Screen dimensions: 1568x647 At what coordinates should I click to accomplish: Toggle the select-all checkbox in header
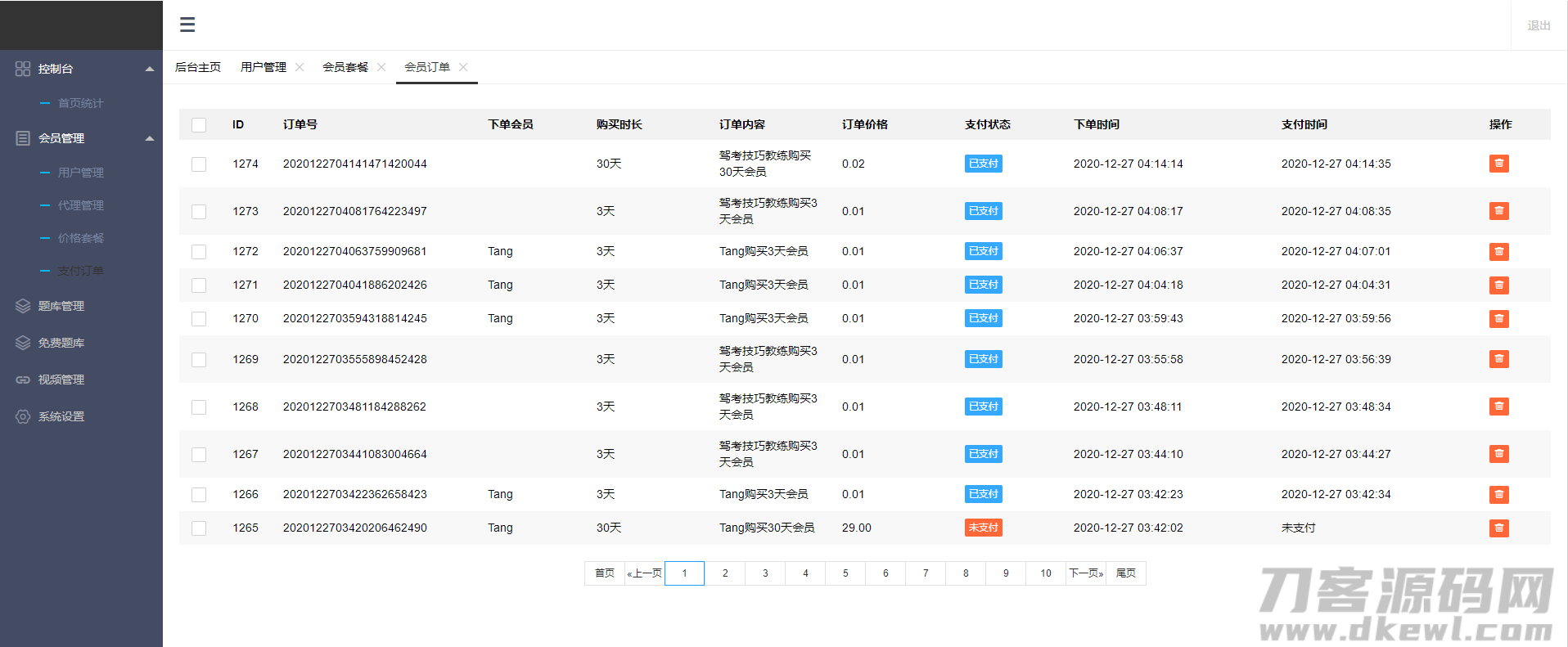199,125
